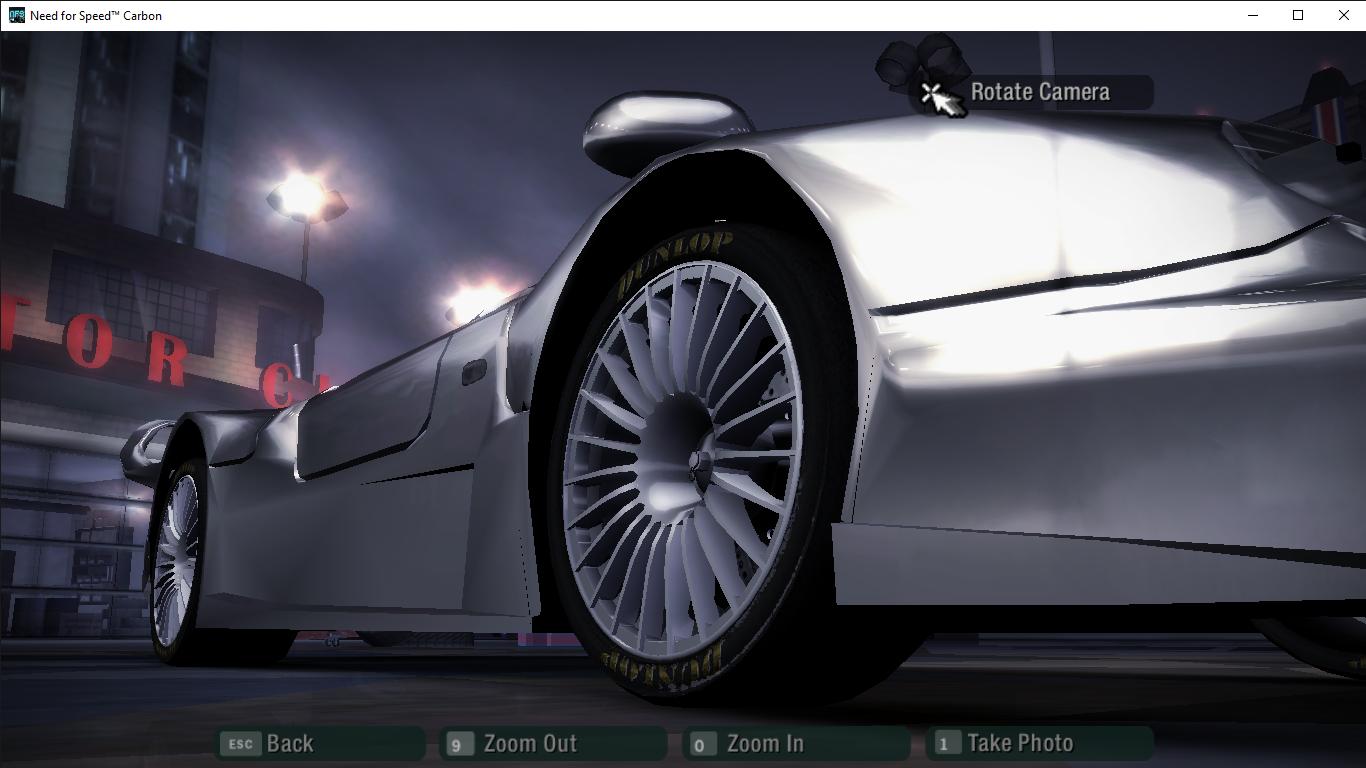Image resolution: width=1366 pixels, height=768 pixels.
Task: Close the Need for Speed Carbon window
Action: click(x=1343, y=15)
